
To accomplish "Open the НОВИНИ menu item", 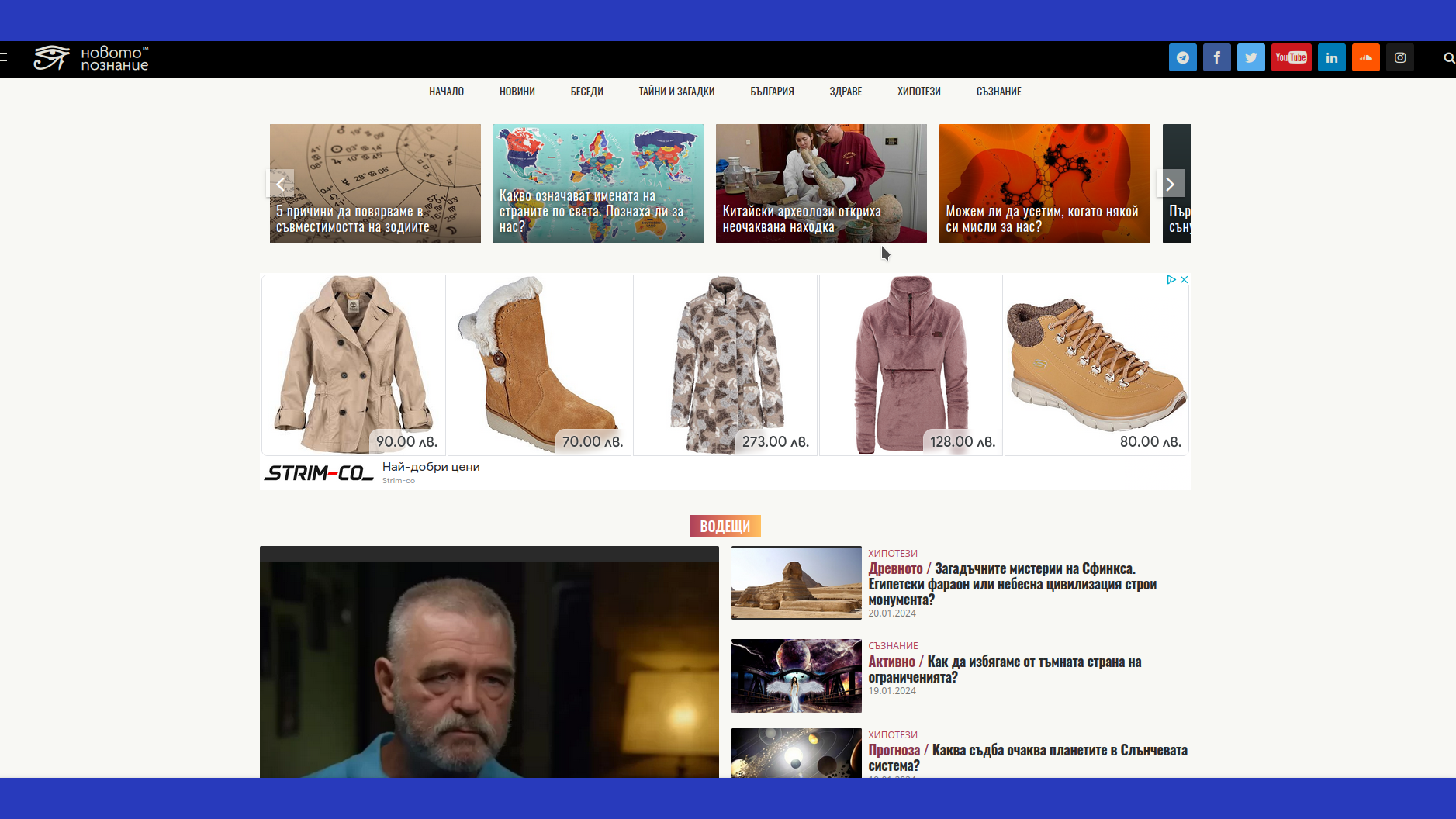I will click(517, 92).
